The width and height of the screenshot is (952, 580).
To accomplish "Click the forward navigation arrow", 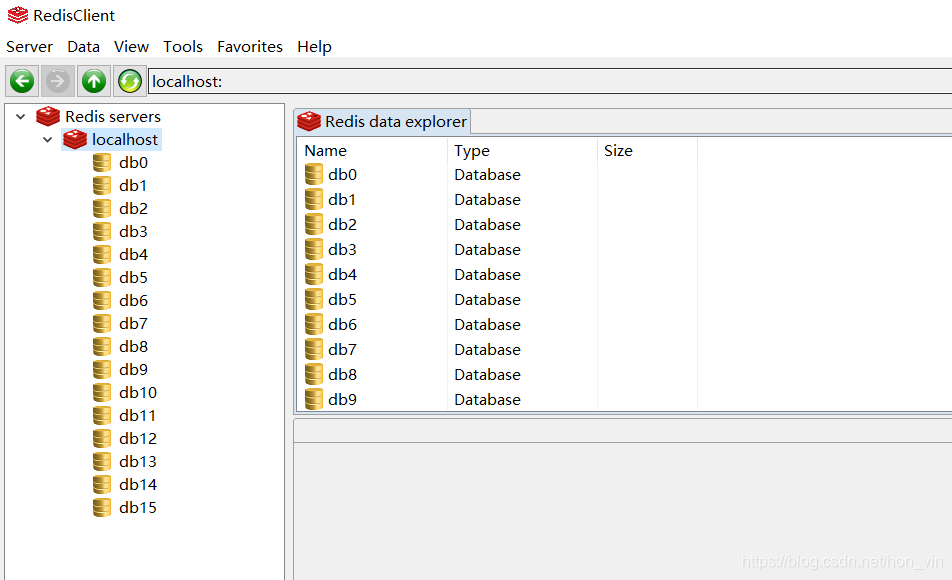I will 57,81.
